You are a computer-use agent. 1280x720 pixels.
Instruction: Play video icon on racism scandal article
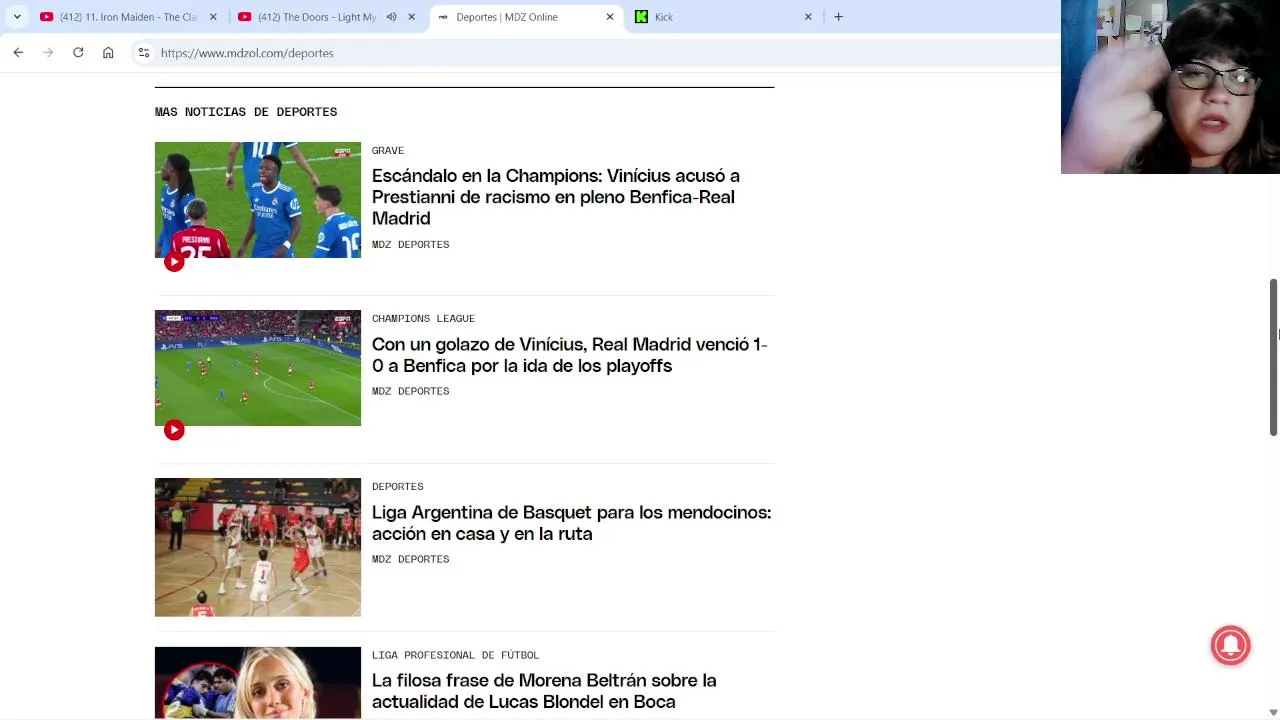click(x=174, y=262)
